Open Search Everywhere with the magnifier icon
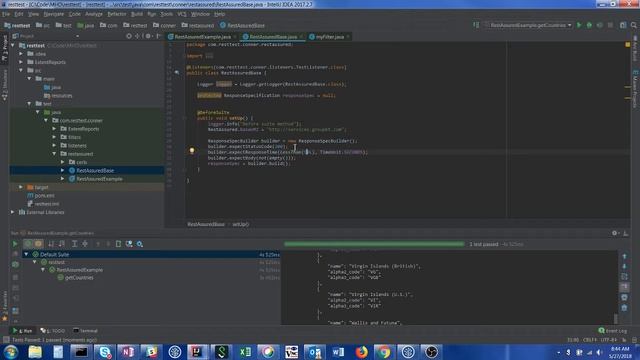This screenshot has width=640, height=360. (x=634, y=25)
